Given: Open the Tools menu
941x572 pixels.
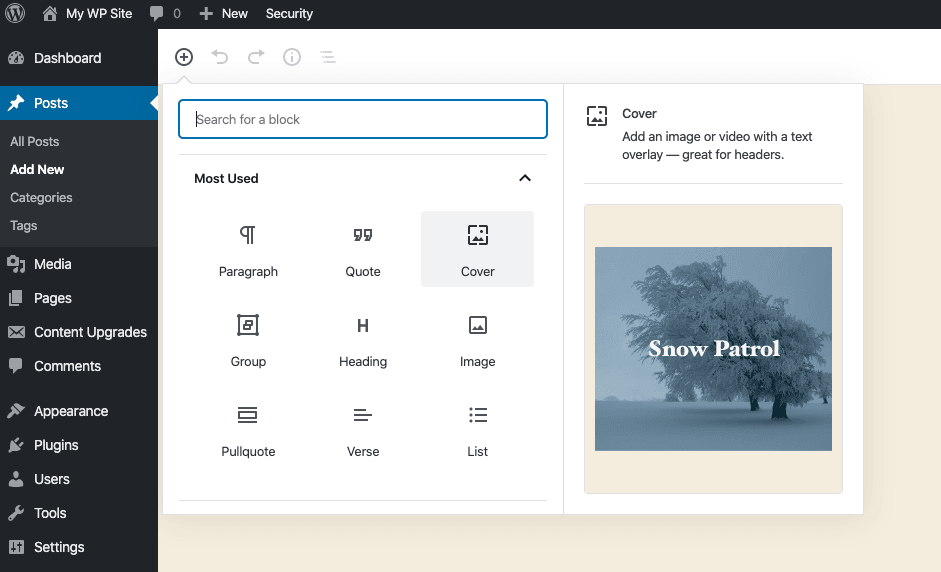Looking at the screenshot, I should [79, 513].
